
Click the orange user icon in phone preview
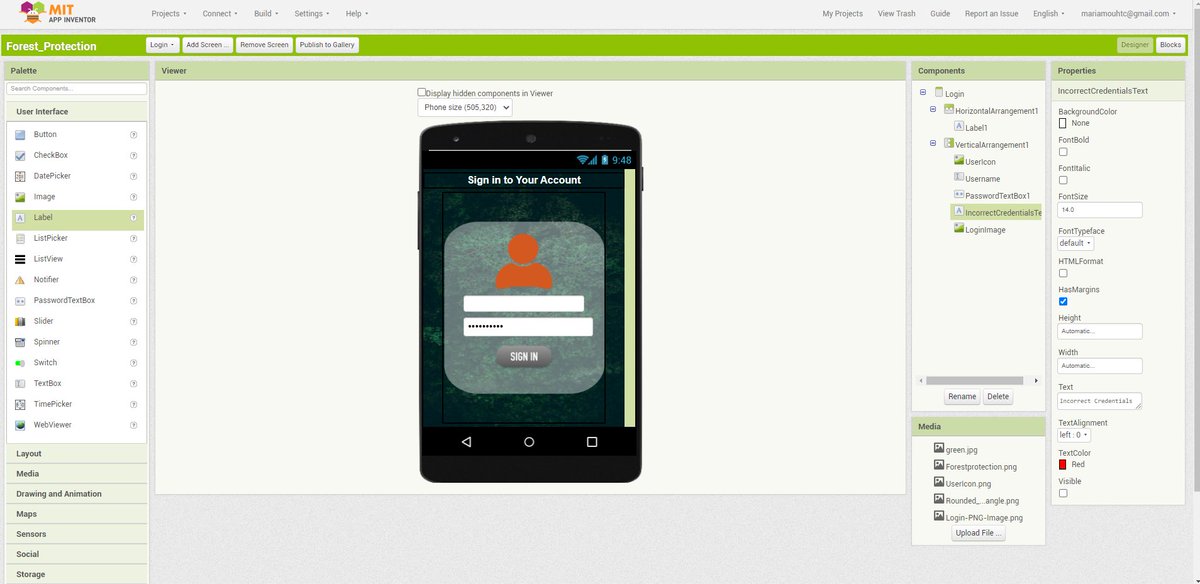524,261
